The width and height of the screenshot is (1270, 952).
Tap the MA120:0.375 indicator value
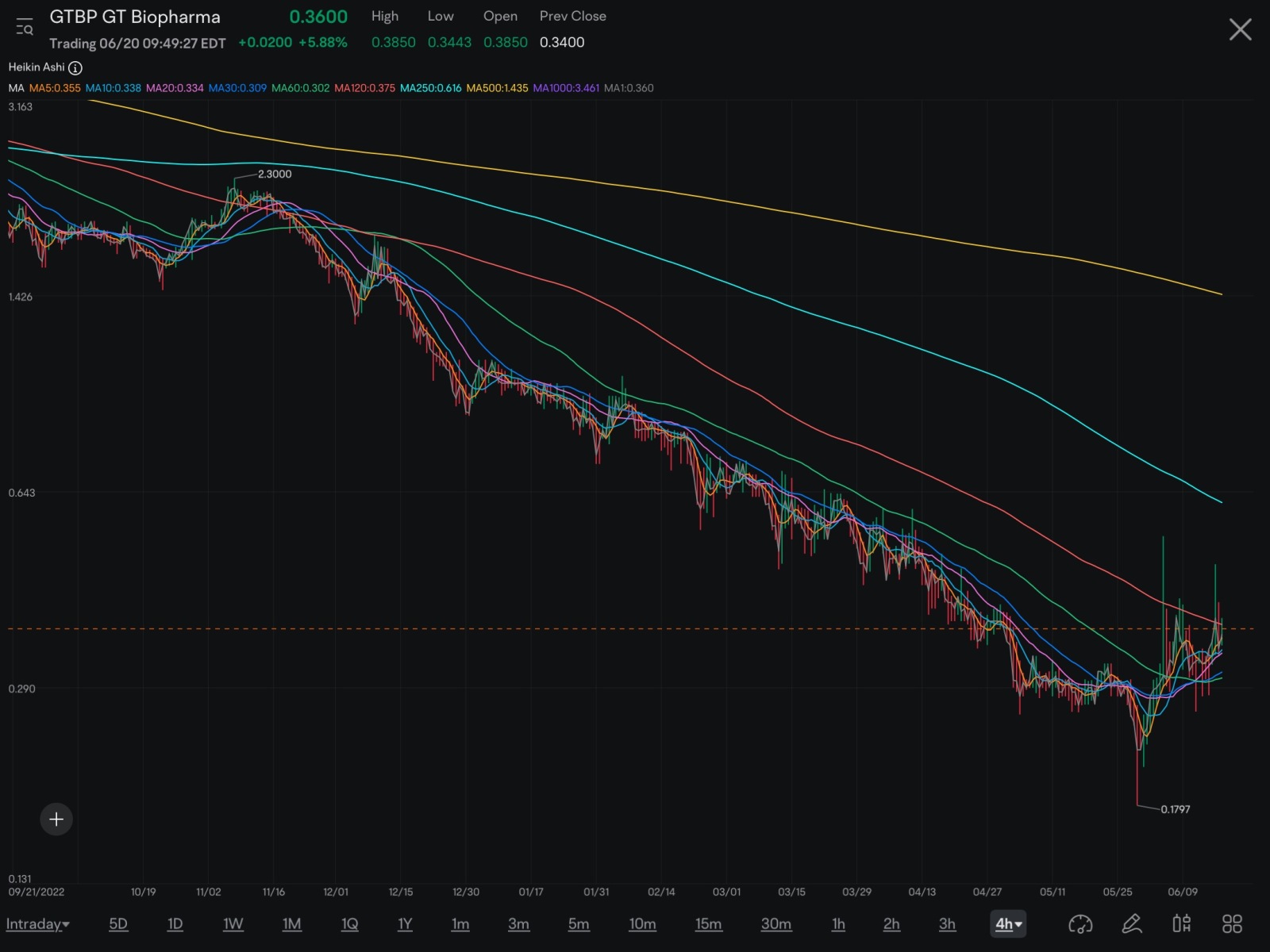coord(364,88)
